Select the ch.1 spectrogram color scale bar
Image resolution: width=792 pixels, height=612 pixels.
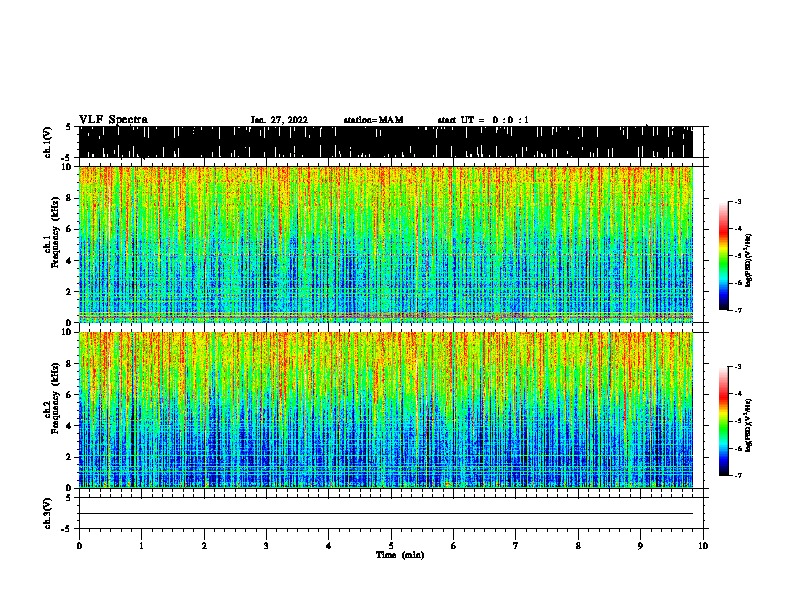[x=723, y=256]
